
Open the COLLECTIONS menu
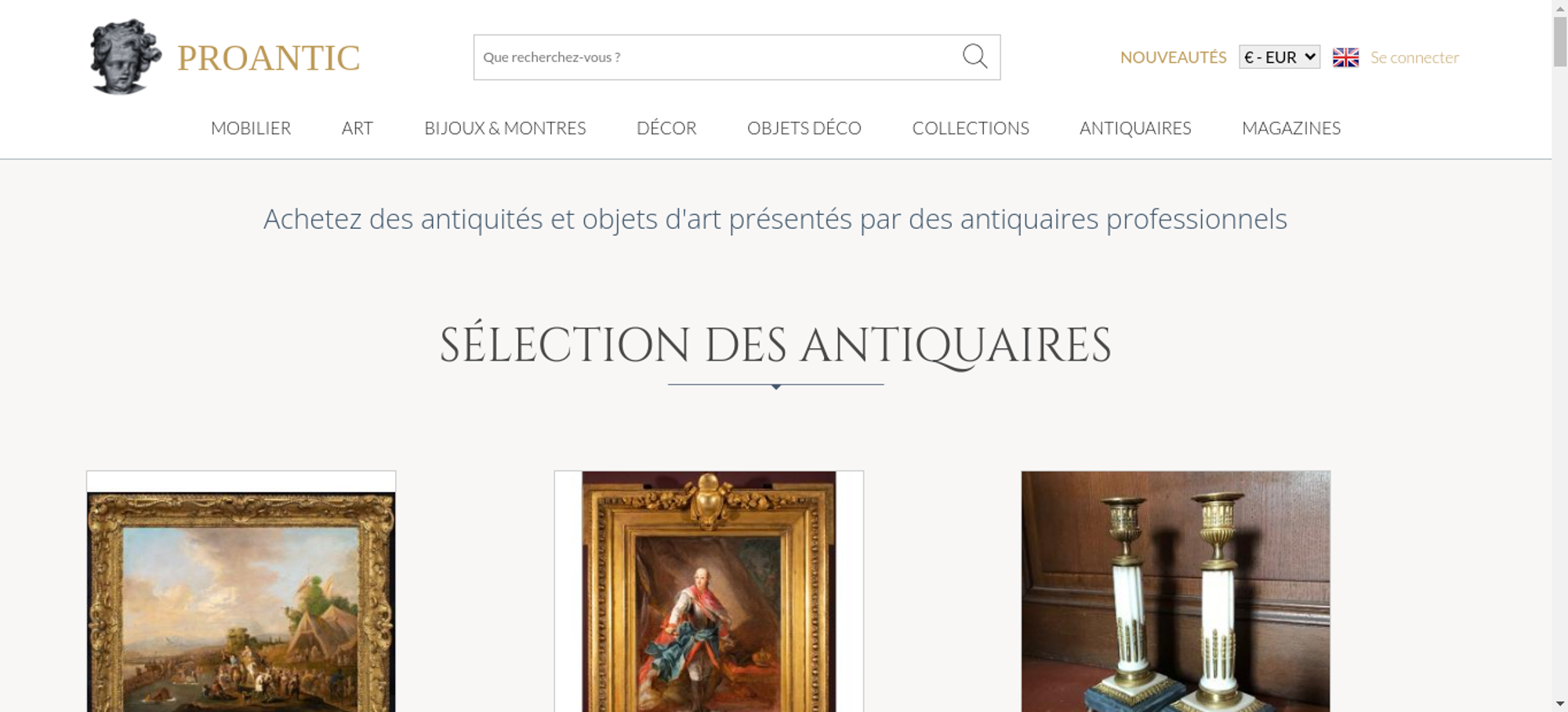point(971,128)
